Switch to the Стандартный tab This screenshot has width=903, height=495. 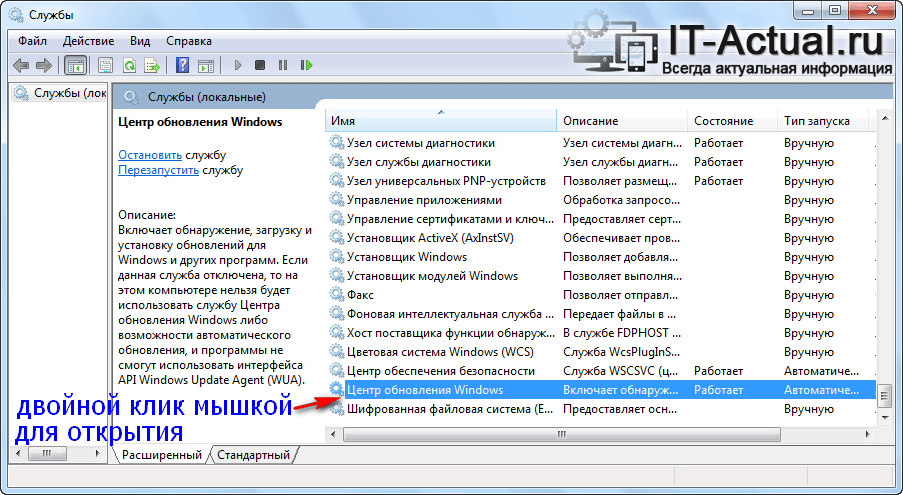pos(253,455)
